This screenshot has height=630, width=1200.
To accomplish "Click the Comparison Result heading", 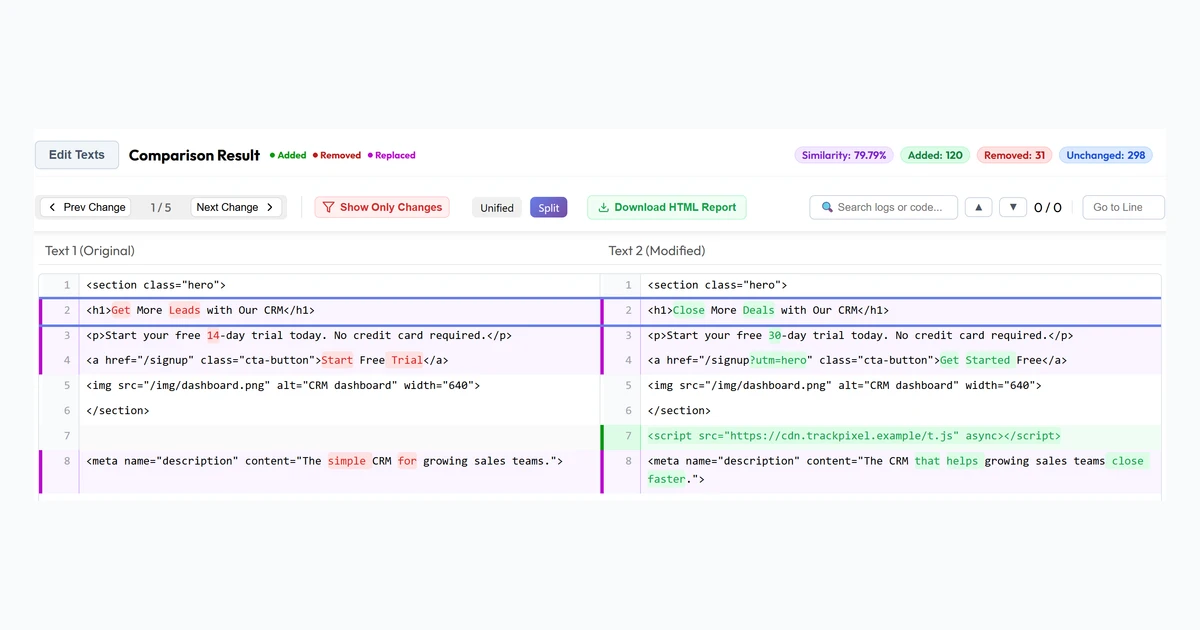I will (x=194, y=155).
